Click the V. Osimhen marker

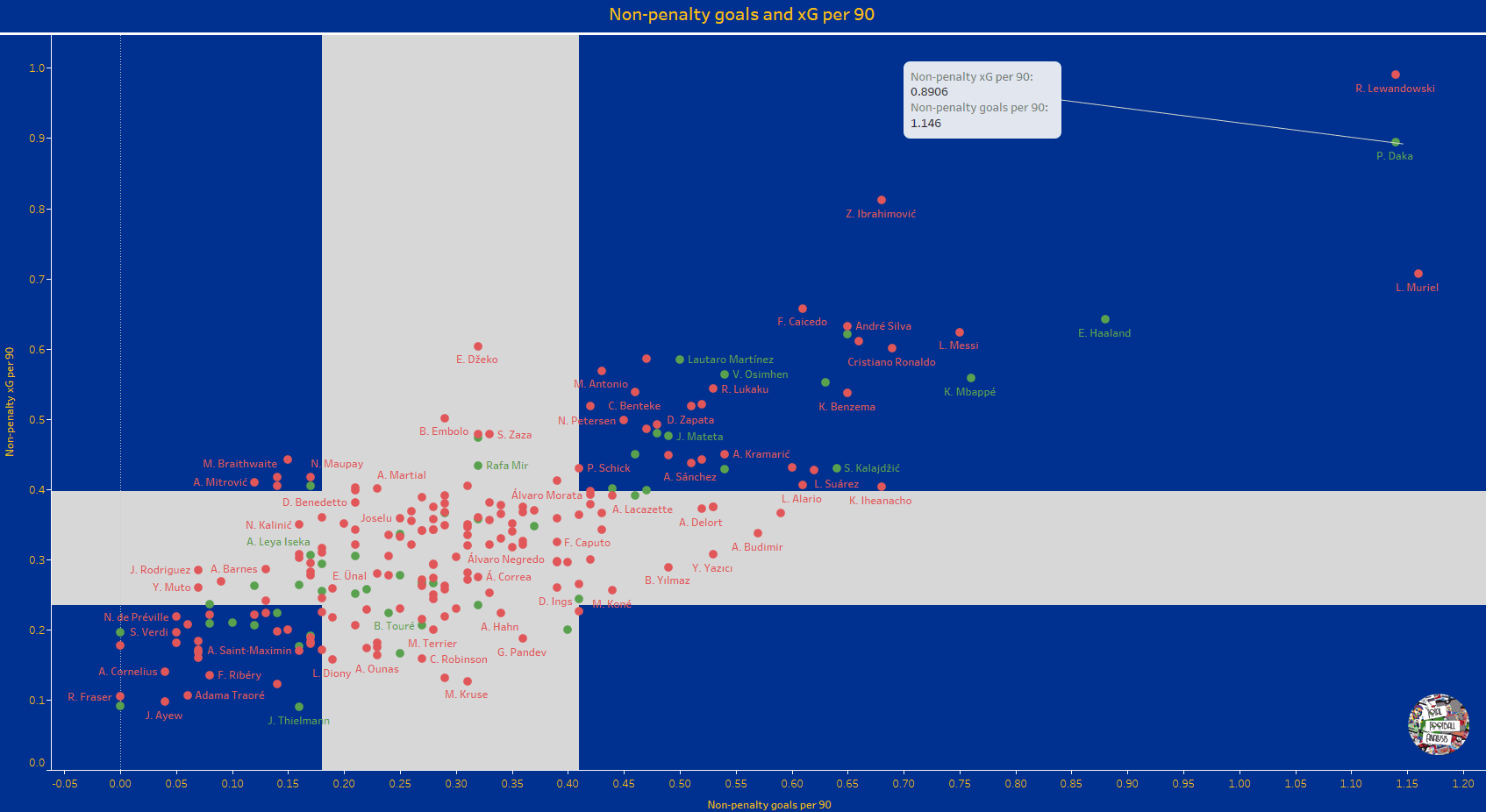click(725, 374)
